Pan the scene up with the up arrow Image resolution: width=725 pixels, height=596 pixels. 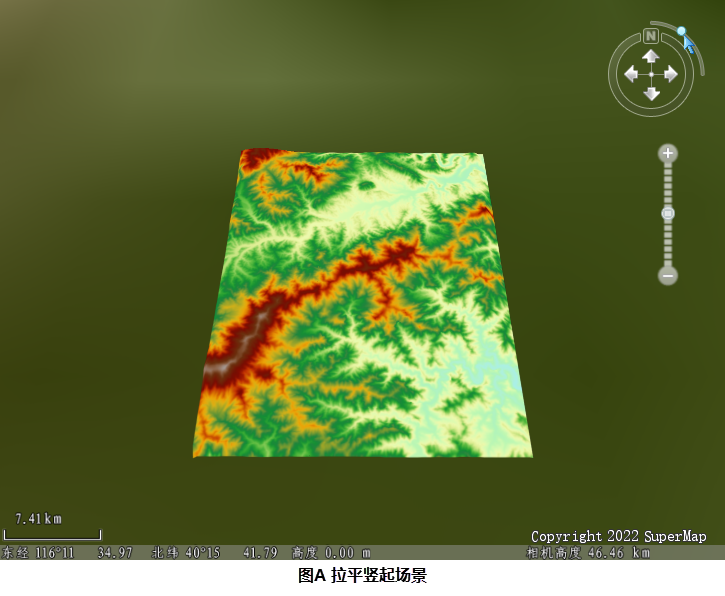click(651, 56)
